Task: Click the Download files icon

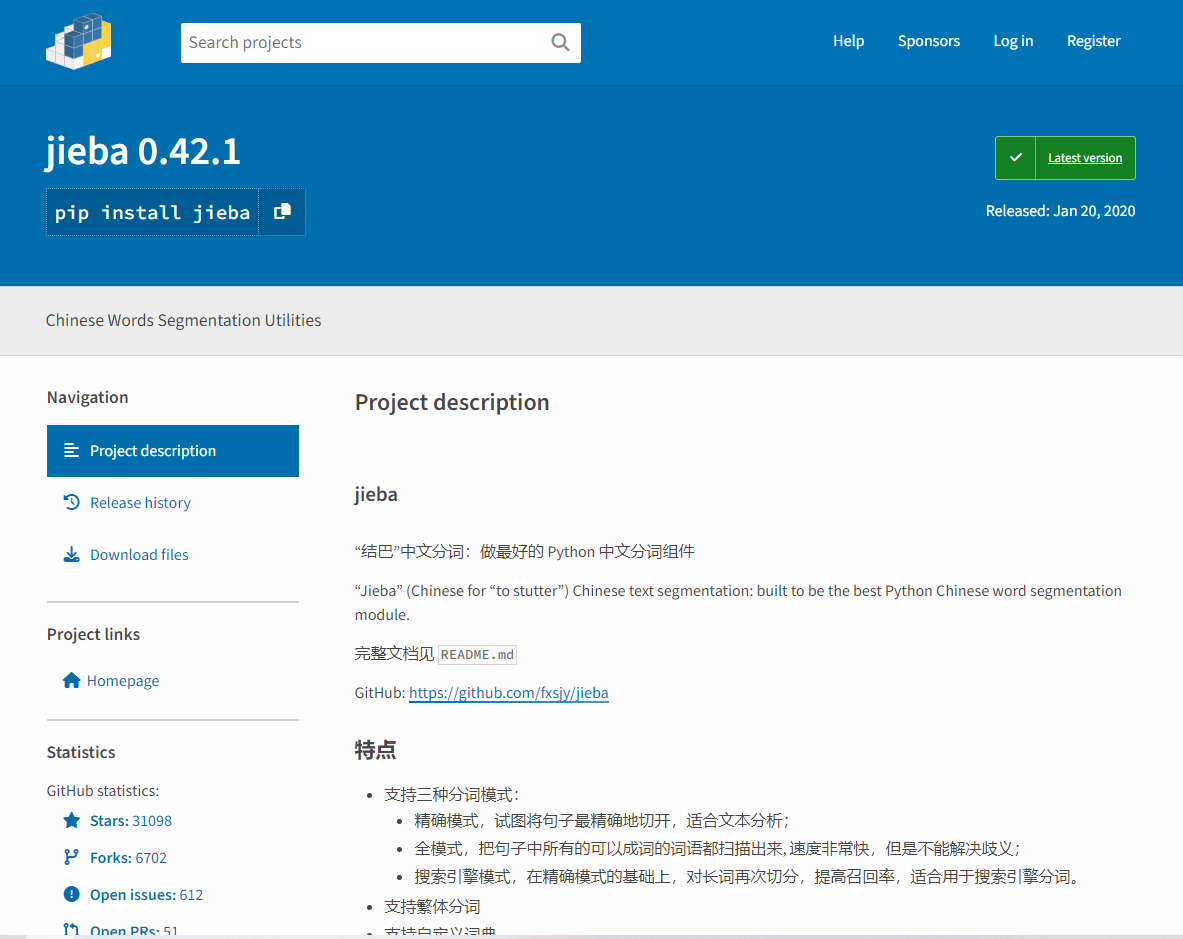Action: coord(70,554)
